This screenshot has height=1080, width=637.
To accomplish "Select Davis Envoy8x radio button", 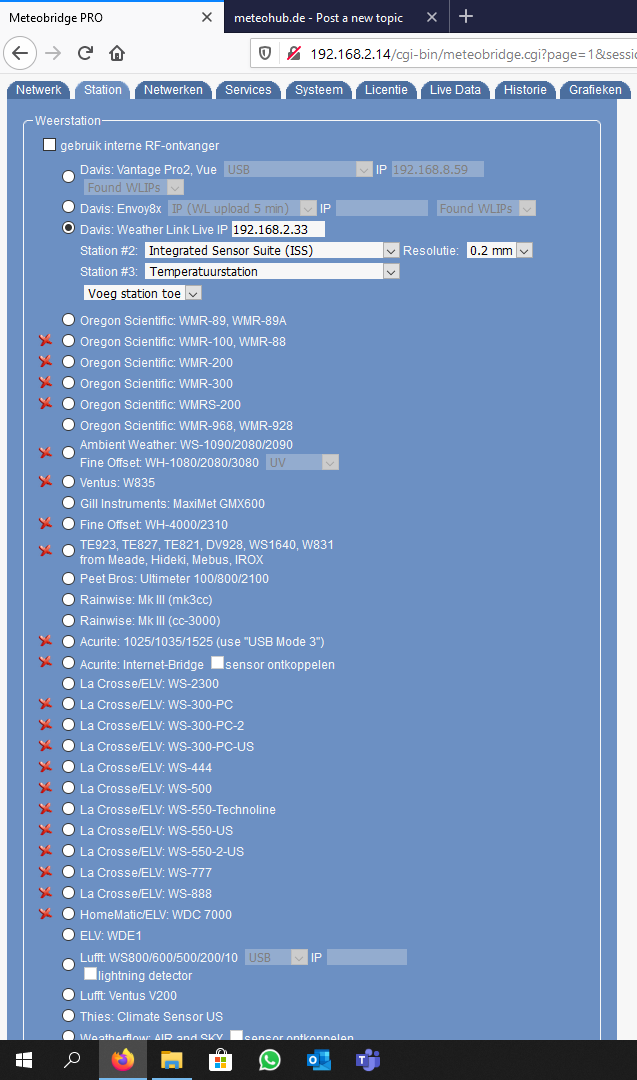I will [68, 207].
